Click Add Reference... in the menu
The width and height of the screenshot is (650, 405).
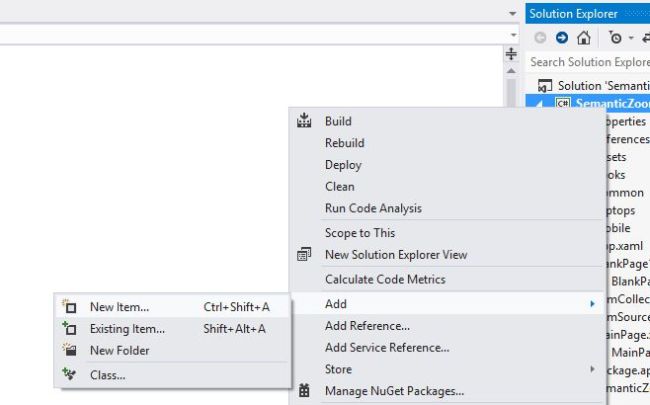(367, 326)
